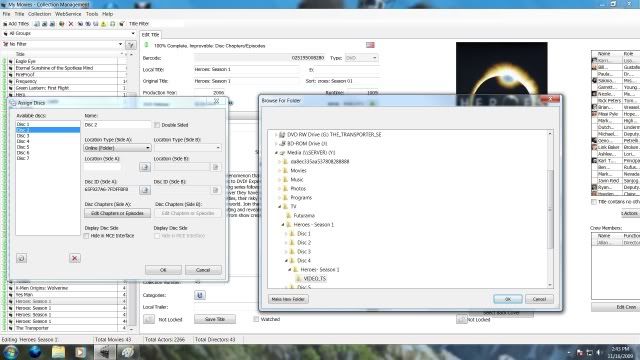Screen dimensions: 640x360
Task: Select the VIDEO_TS folder
Action: pos(315,278)
